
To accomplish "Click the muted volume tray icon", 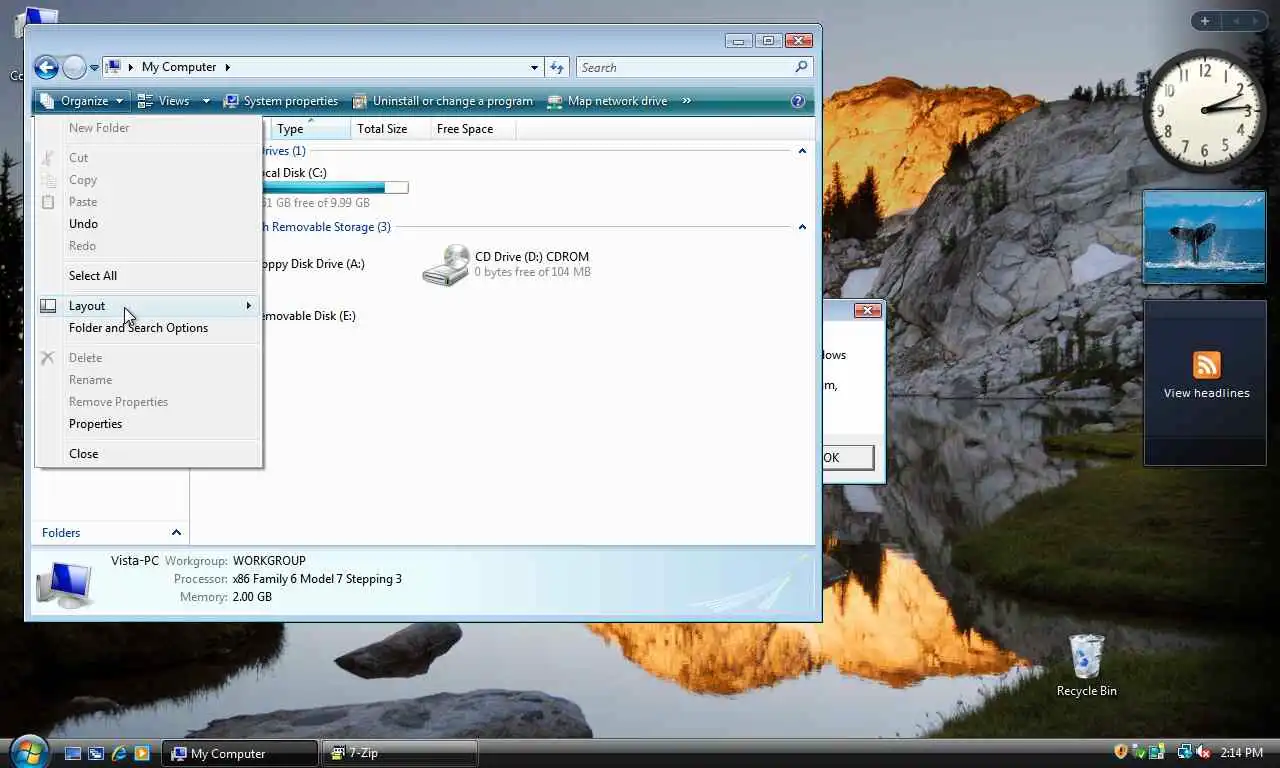I will pyautogui.click(x=1203, y=752).
